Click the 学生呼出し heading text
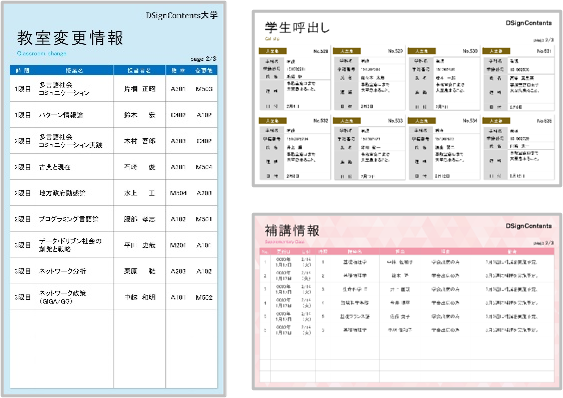The height and width of the screenshot is (398, 563). 297,28
